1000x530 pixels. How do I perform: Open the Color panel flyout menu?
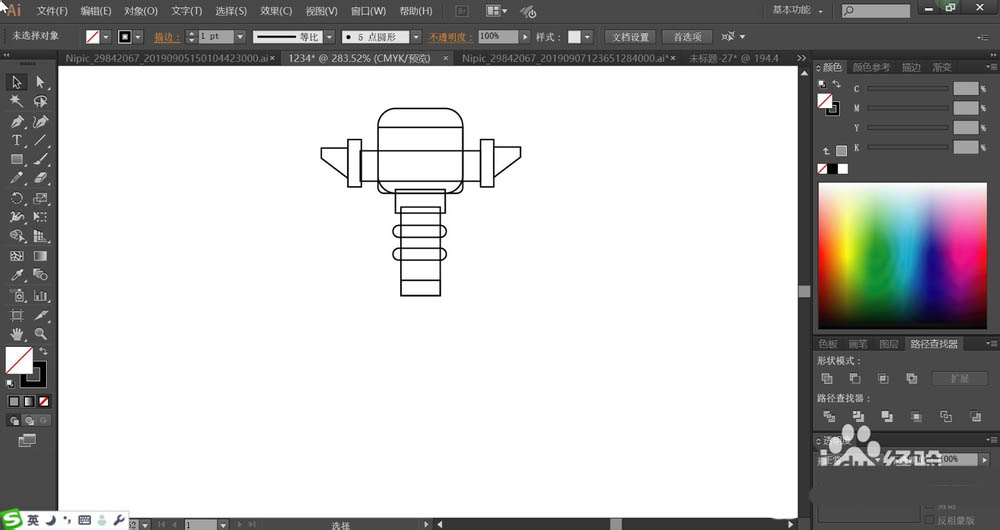tap(991, 67)
